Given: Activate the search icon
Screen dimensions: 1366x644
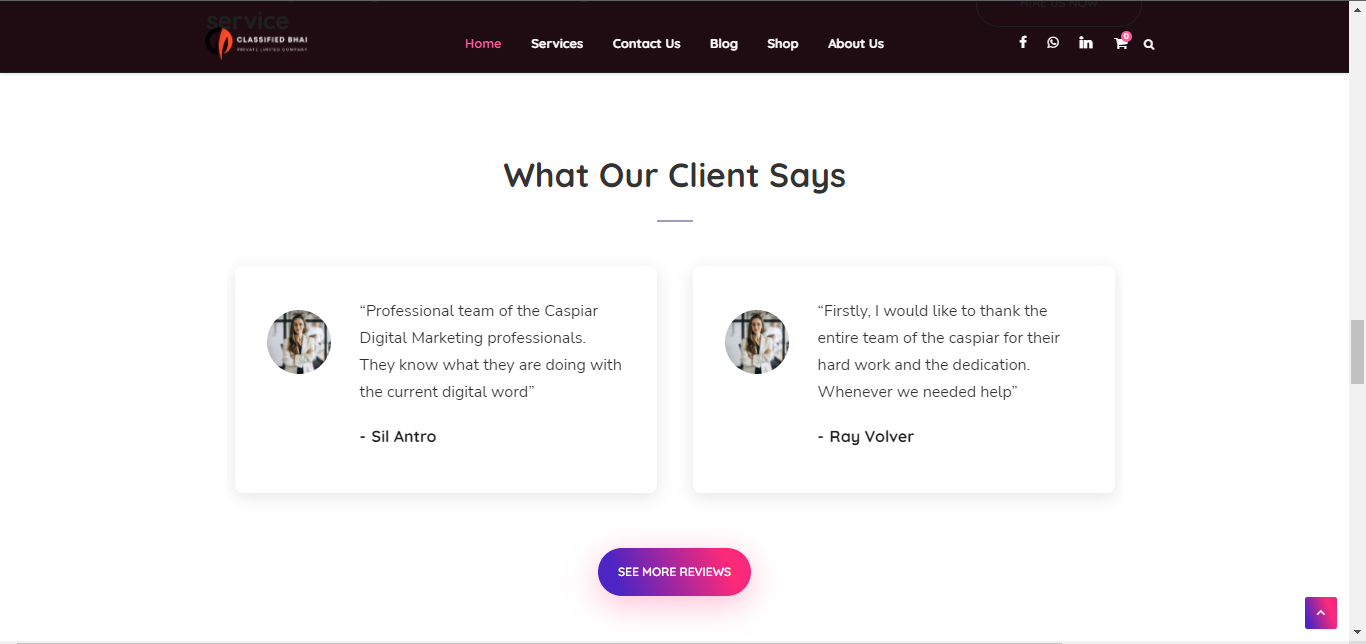Looking at the screenshot, I should pos(1149,44).
